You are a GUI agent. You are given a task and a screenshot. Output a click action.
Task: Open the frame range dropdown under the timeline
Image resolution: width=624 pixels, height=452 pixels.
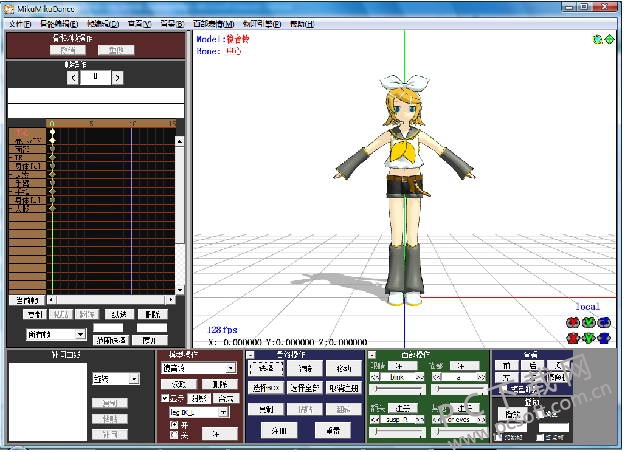point(56,334)
